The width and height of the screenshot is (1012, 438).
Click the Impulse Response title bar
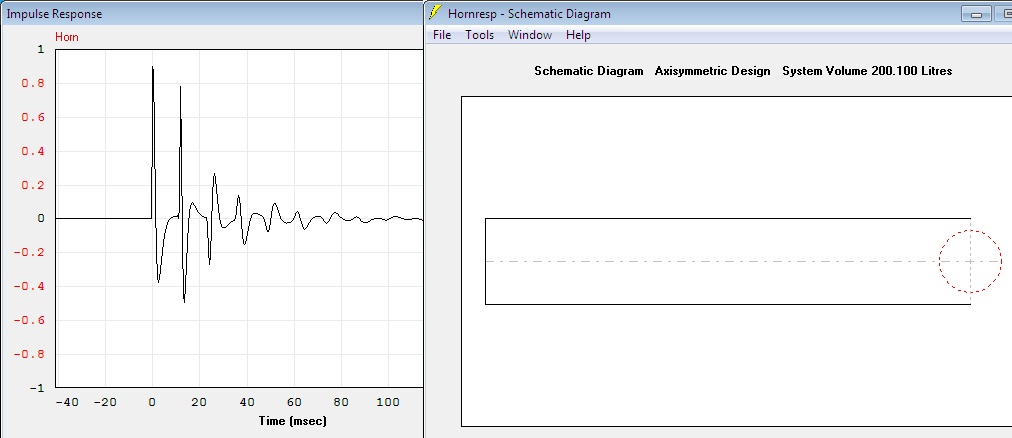[212, 14]
